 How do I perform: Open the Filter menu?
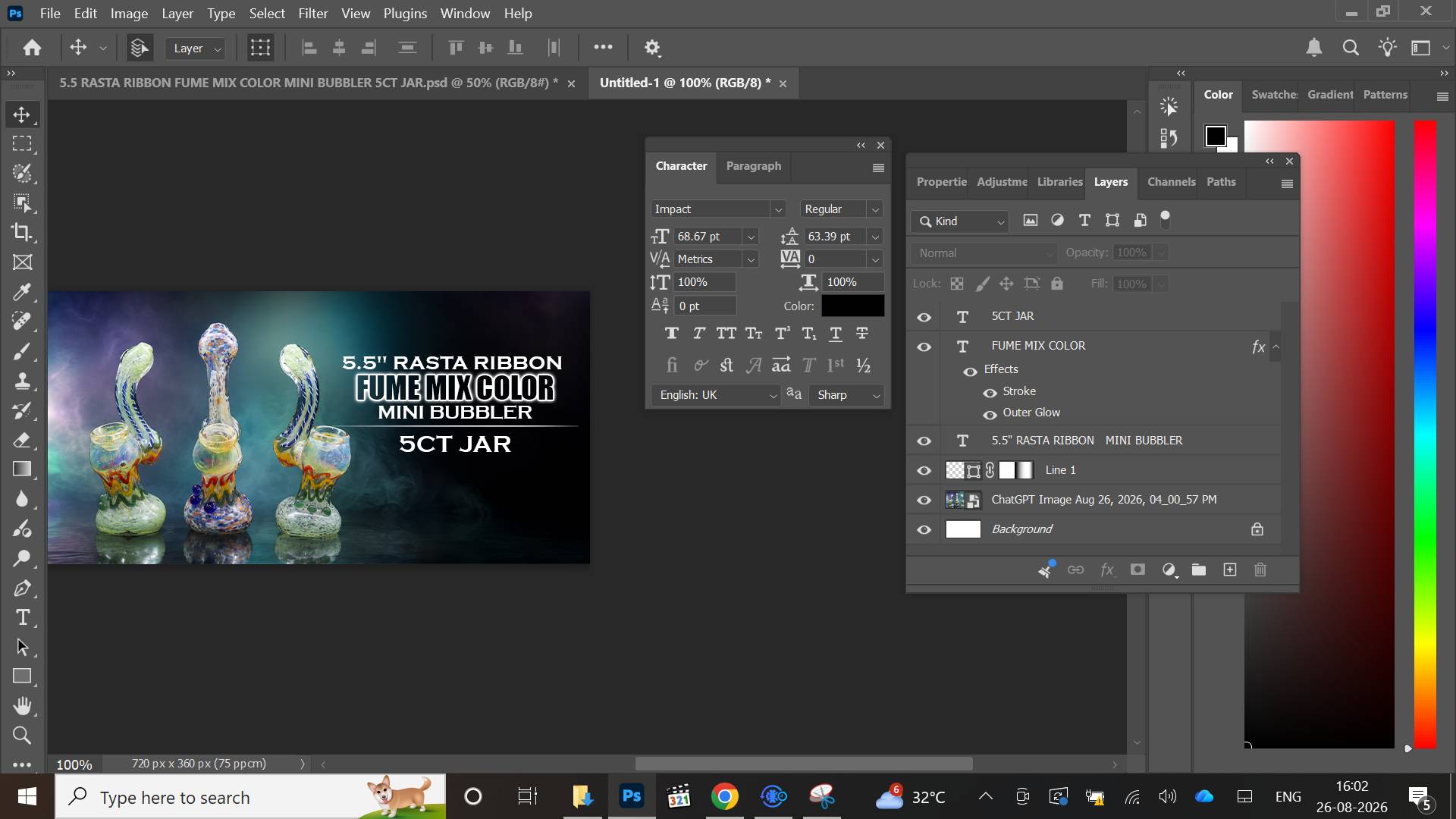tap(312, 14)
